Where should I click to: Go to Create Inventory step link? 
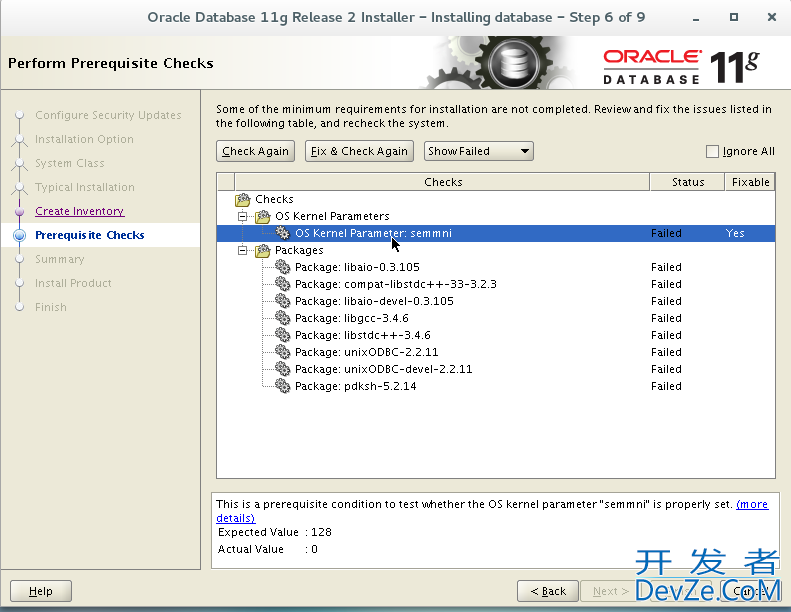(80, 211)
